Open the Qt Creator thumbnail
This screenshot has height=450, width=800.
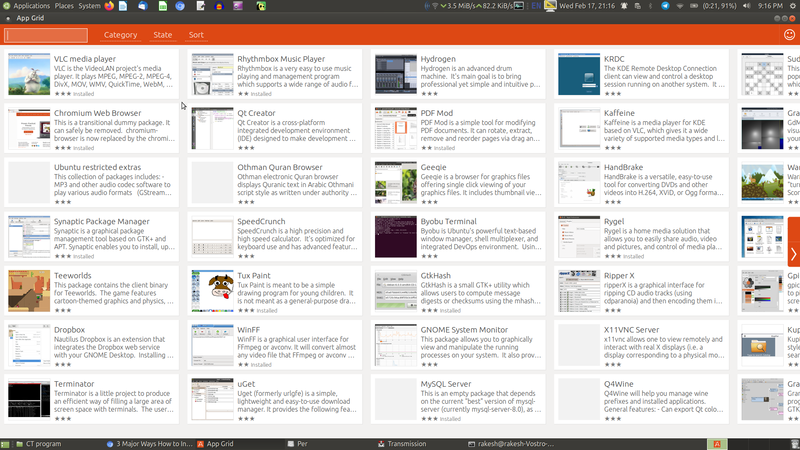pos(212,128)
